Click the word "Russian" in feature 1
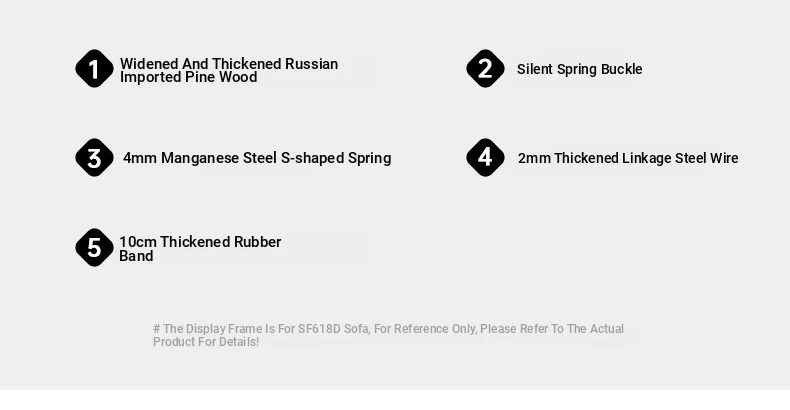Screen dimensions: 790x410 coord(311,64)
